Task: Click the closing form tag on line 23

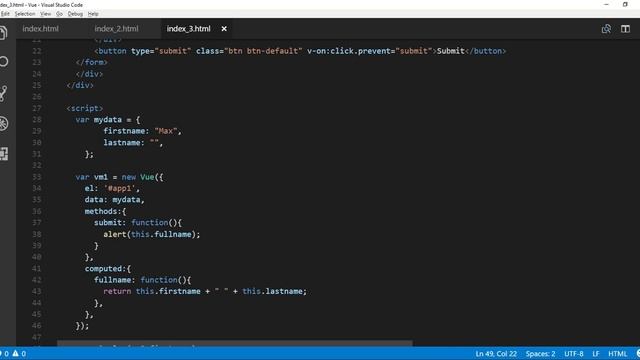Action: (x=91, y=62)
